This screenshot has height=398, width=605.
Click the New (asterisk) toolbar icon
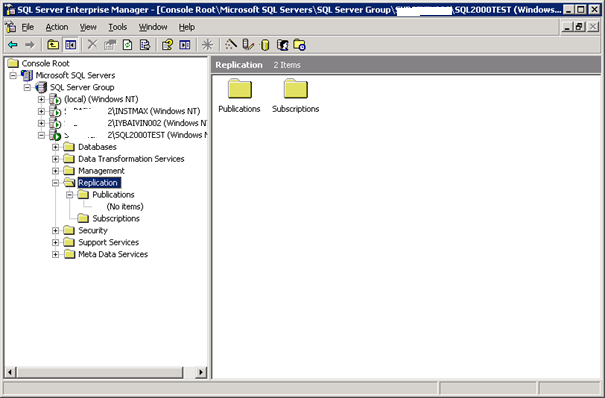(x=208, y=45)
